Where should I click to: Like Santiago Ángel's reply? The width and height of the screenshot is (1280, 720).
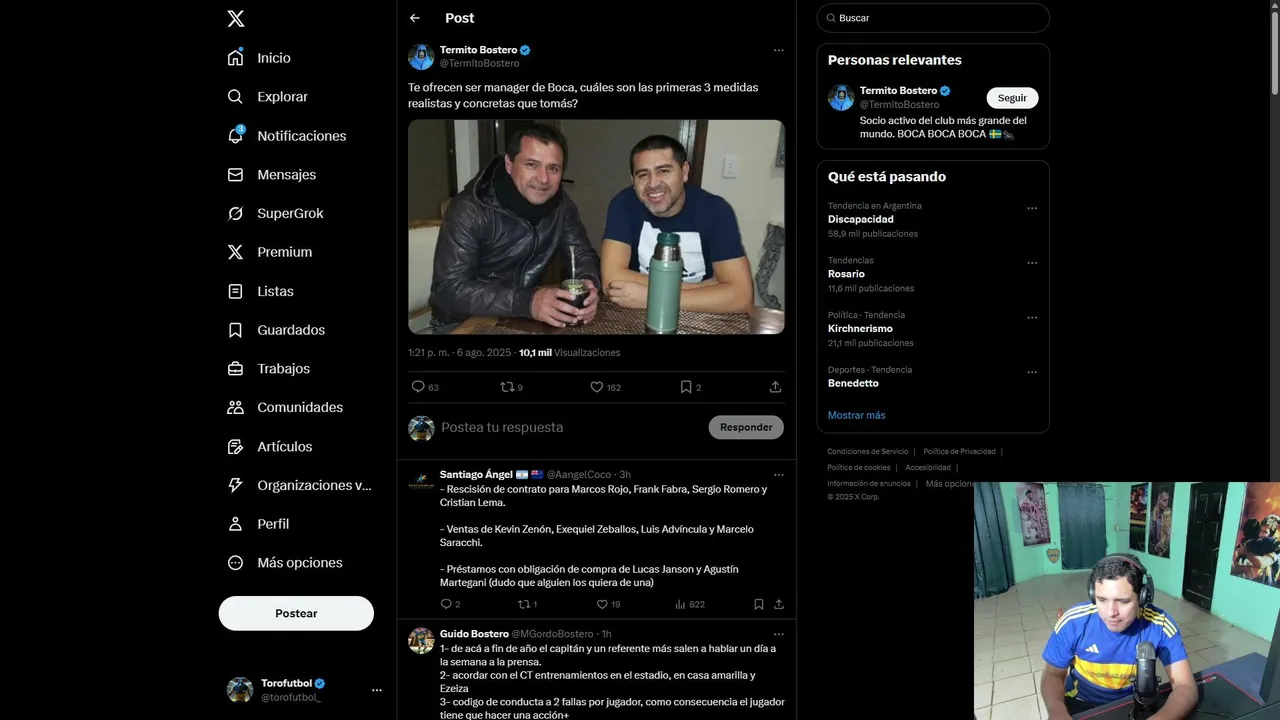[602, 604]
